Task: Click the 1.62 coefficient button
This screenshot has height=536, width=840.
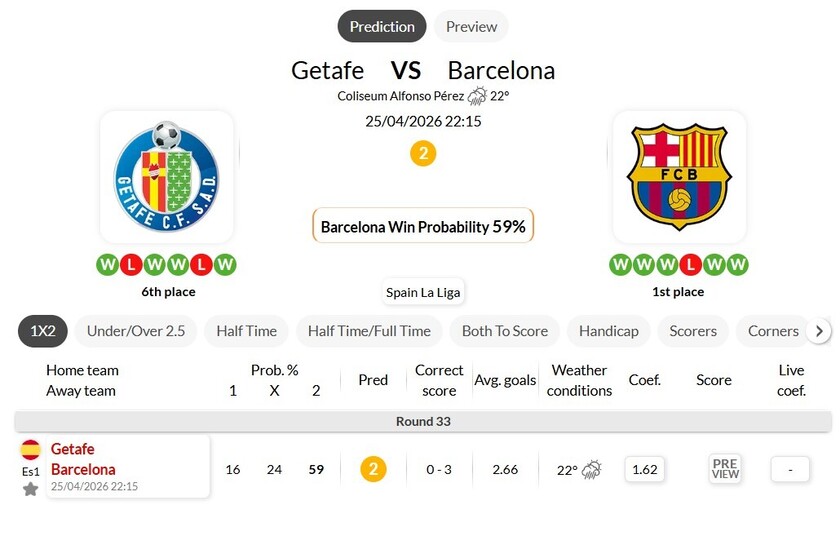Action: click(x=645, y=469)
